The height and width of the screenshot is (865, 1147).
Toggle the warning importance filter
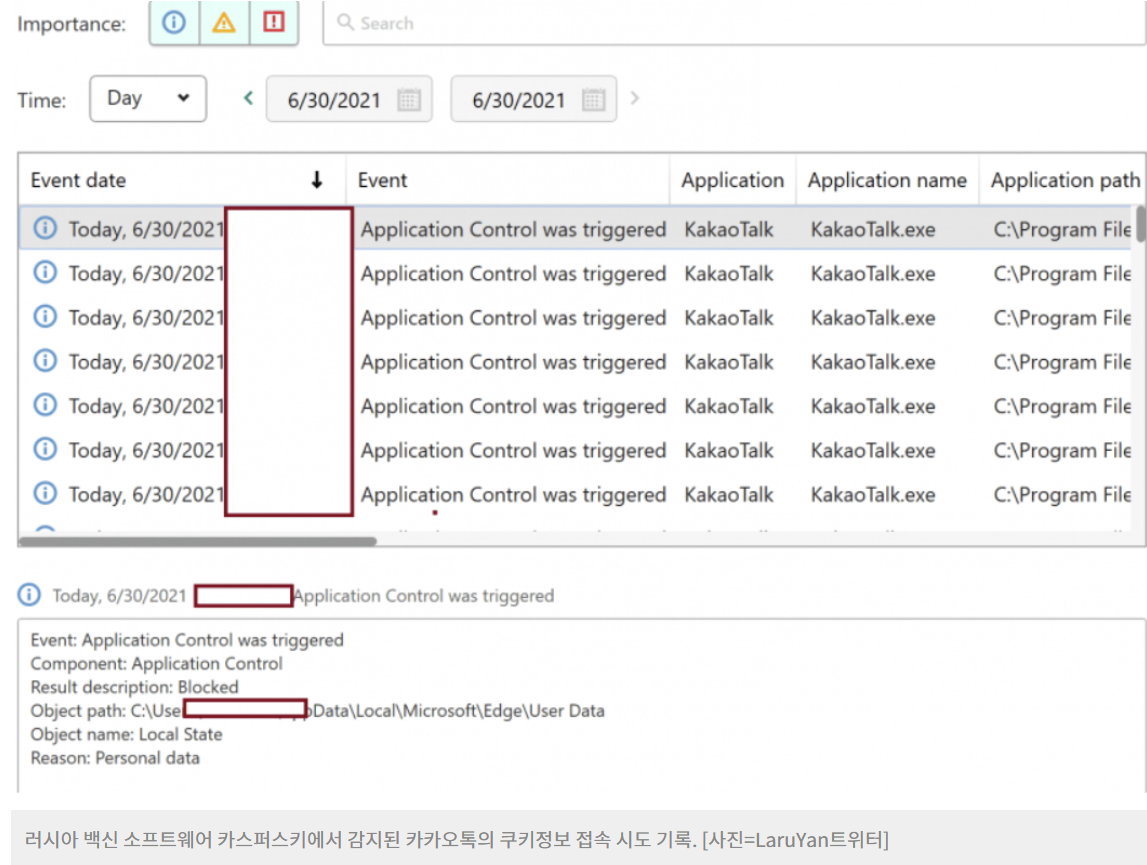point(224,23)
